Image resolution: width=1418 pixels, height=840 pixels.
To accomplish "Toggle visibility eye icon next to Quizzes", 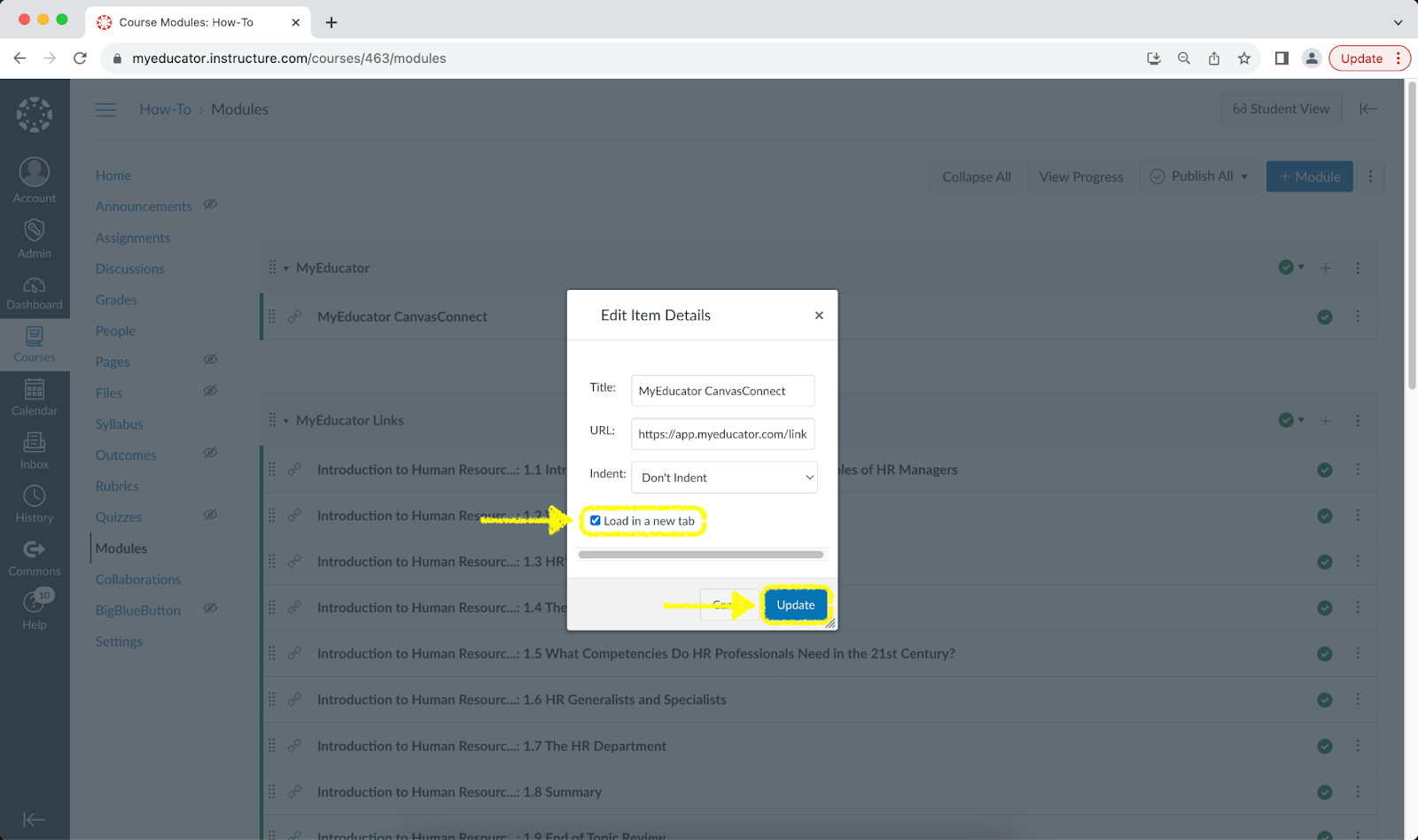I will 210,515.
